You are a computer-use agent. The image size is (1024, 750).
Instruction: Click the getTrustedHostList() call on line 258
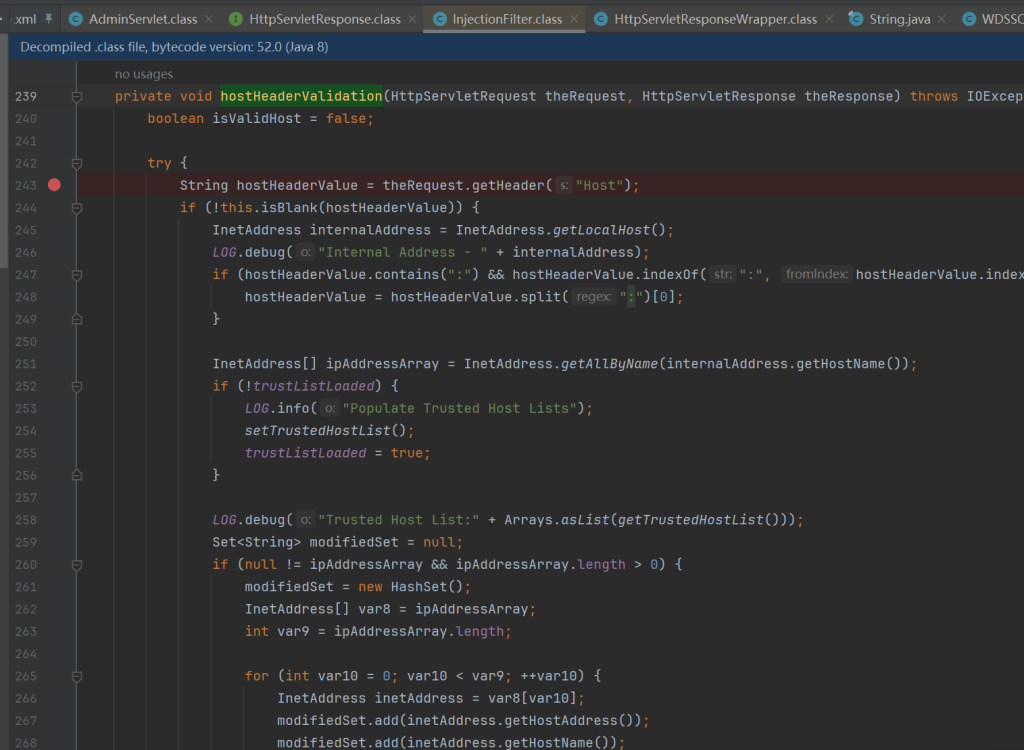698,520
